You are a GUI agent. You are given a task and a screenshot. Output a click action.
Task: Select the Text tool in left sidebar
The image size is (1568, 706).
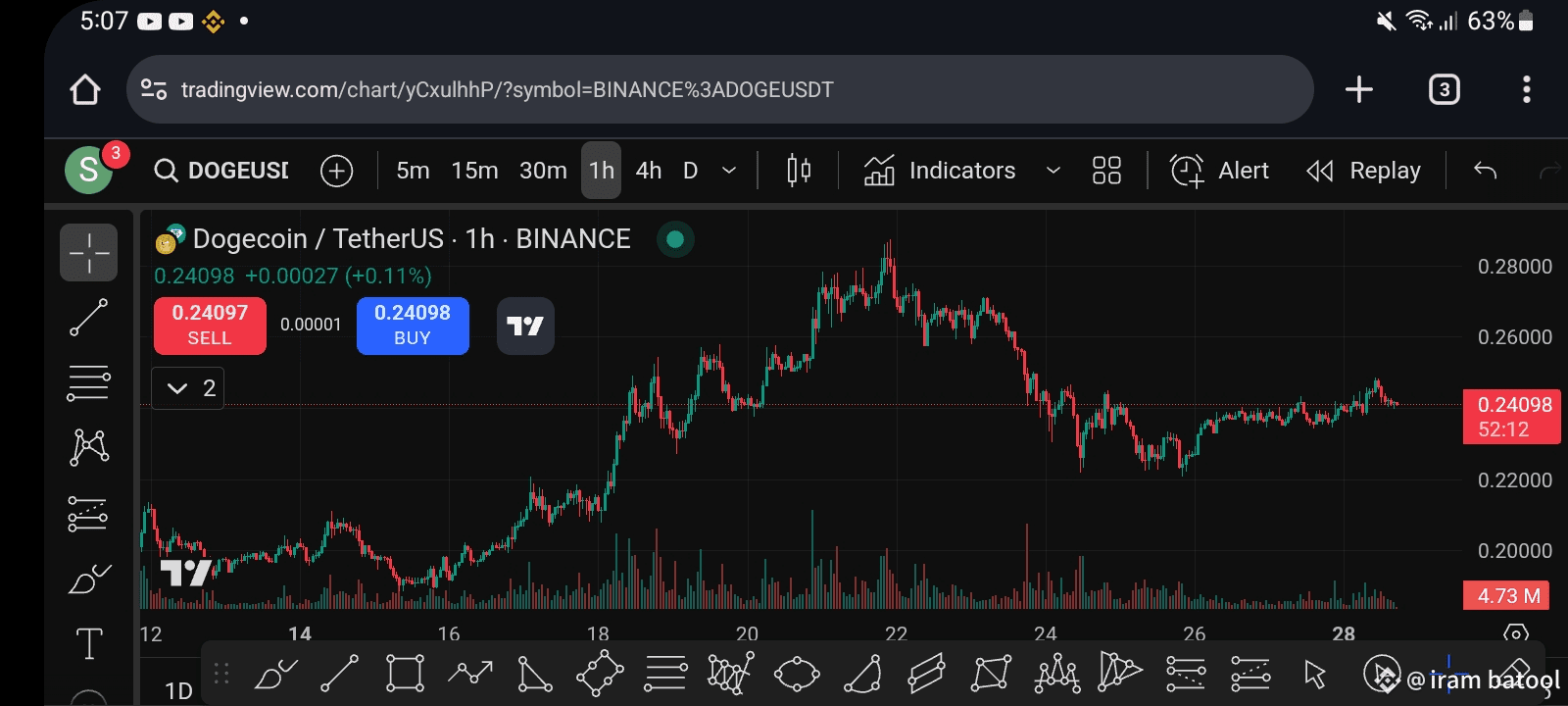[x=88, y=643]
